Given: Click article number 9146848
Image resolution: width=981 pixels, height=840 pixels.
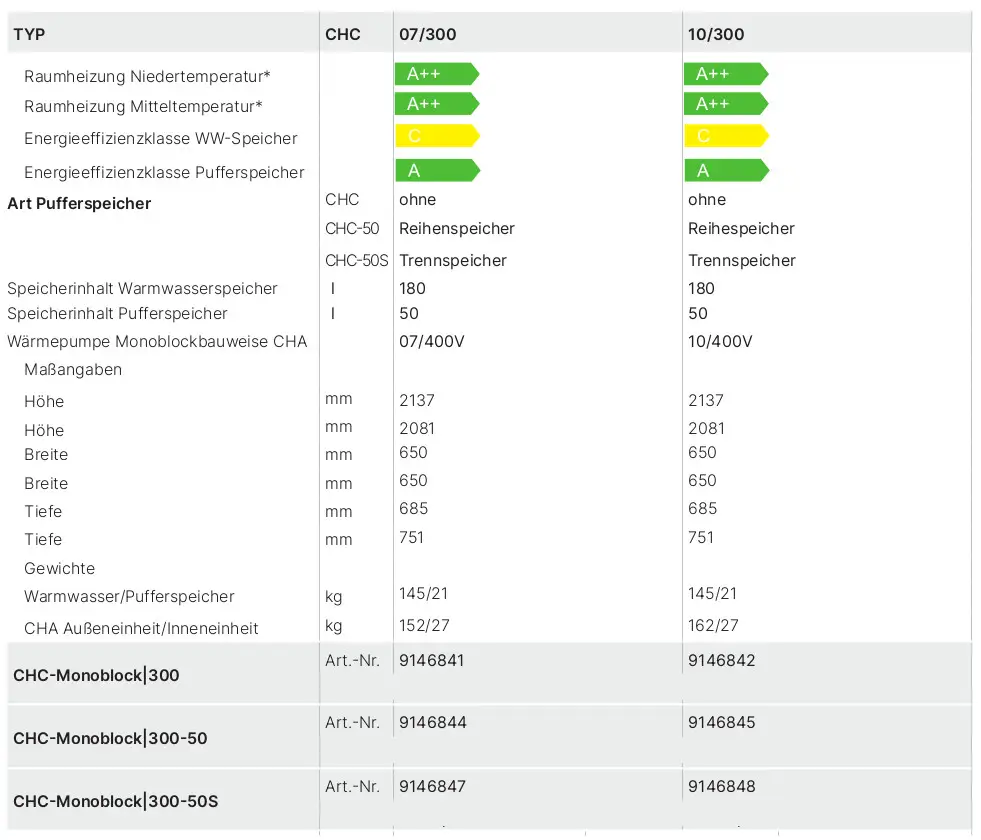Looking at the screenshot, I should 721,786.
